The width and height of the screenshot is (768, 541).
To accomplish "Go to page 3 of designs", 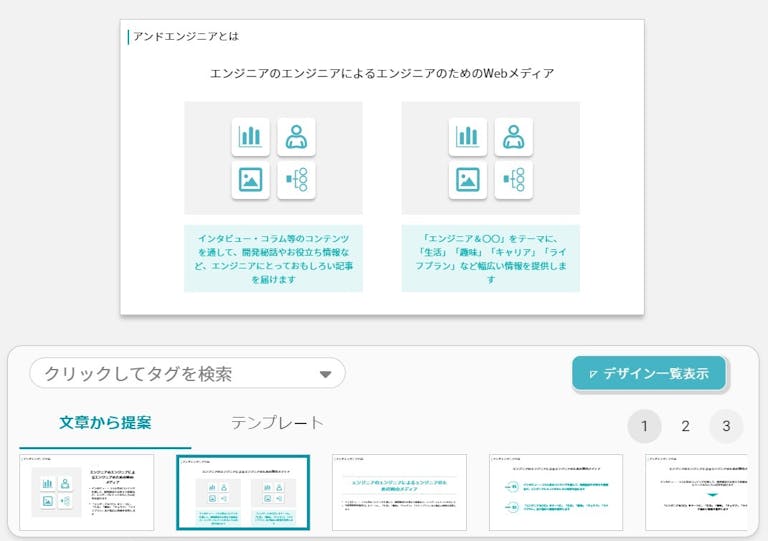I will (x=726, y=426).
